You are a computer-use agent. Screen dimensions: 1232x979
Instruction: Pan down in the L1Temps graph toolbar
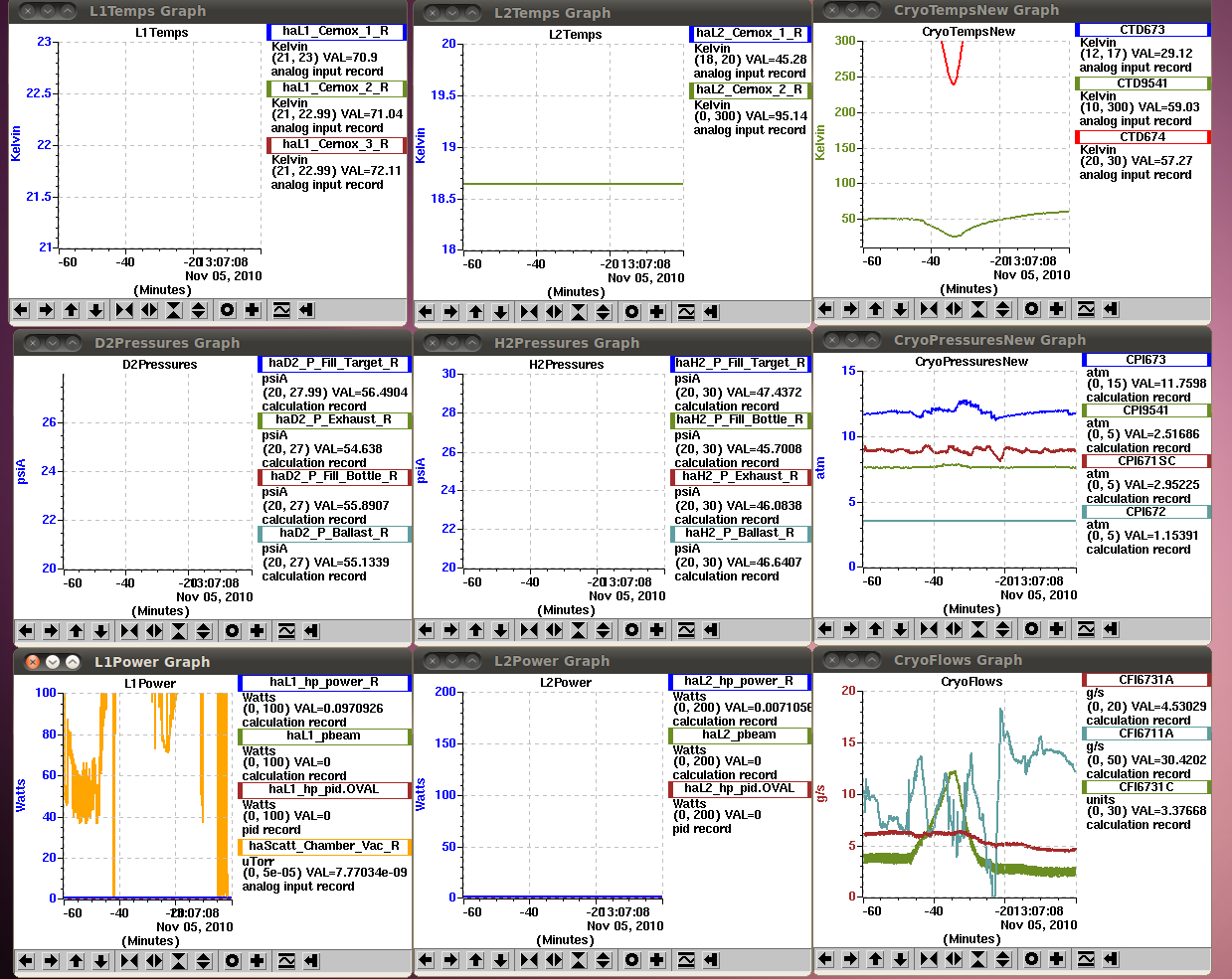pos(95,310)
